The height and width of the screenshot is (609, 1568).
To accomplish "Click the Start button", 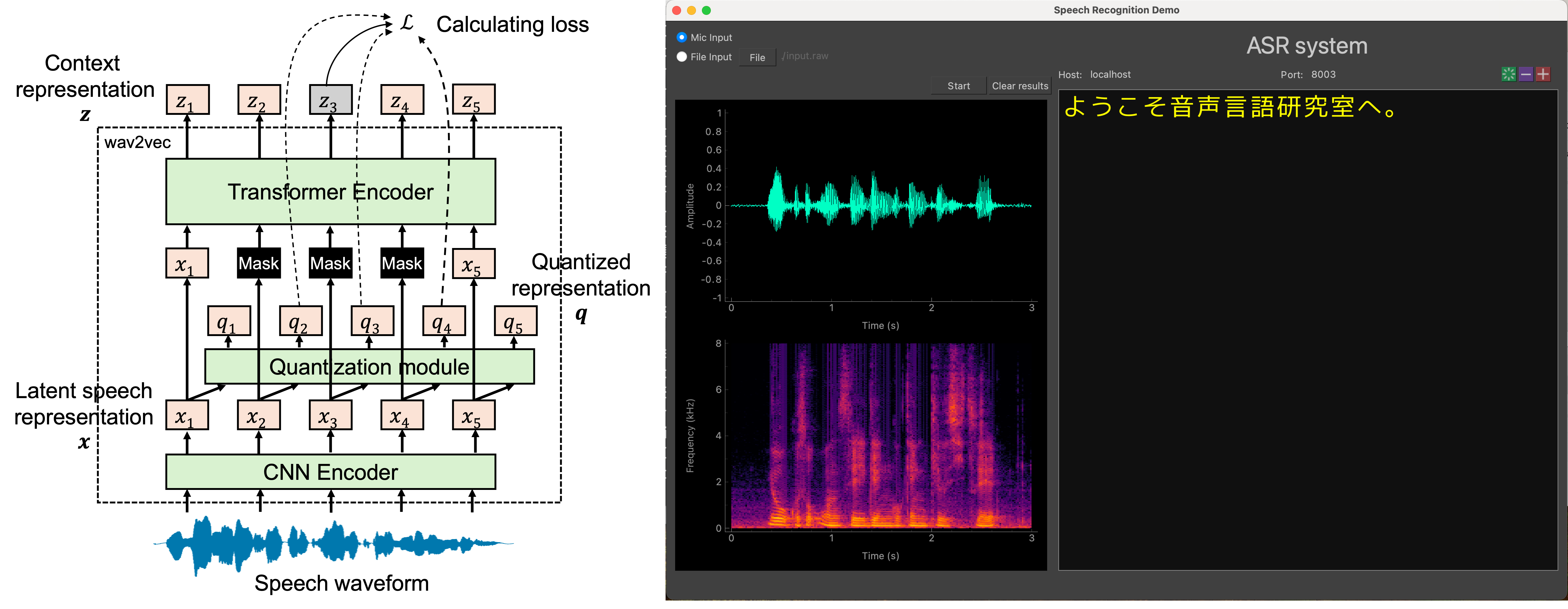I will [959, 86].
